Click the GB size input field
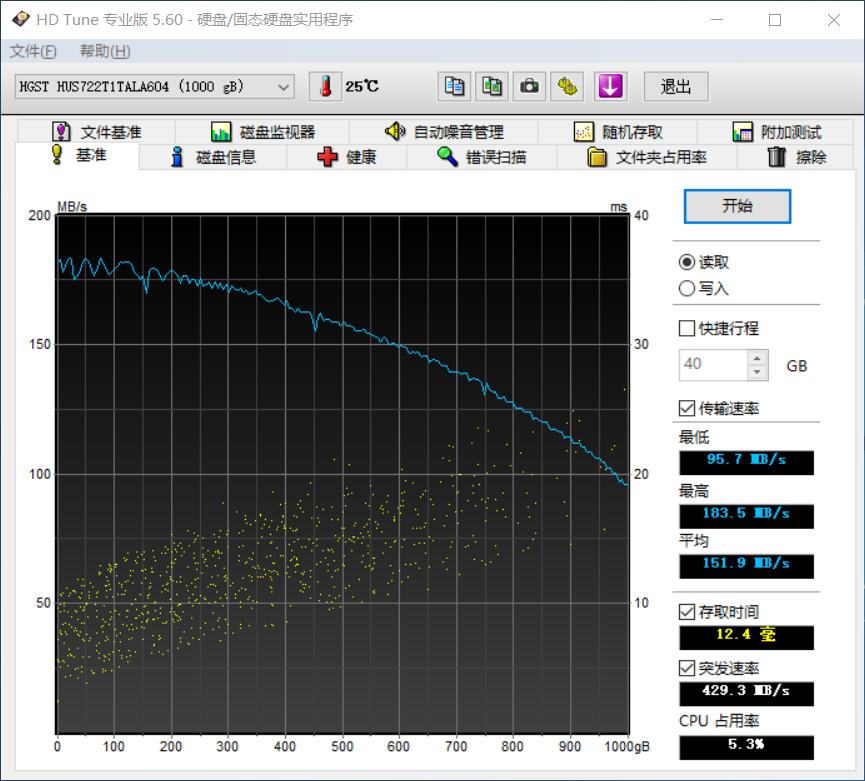 coord(713,365)
